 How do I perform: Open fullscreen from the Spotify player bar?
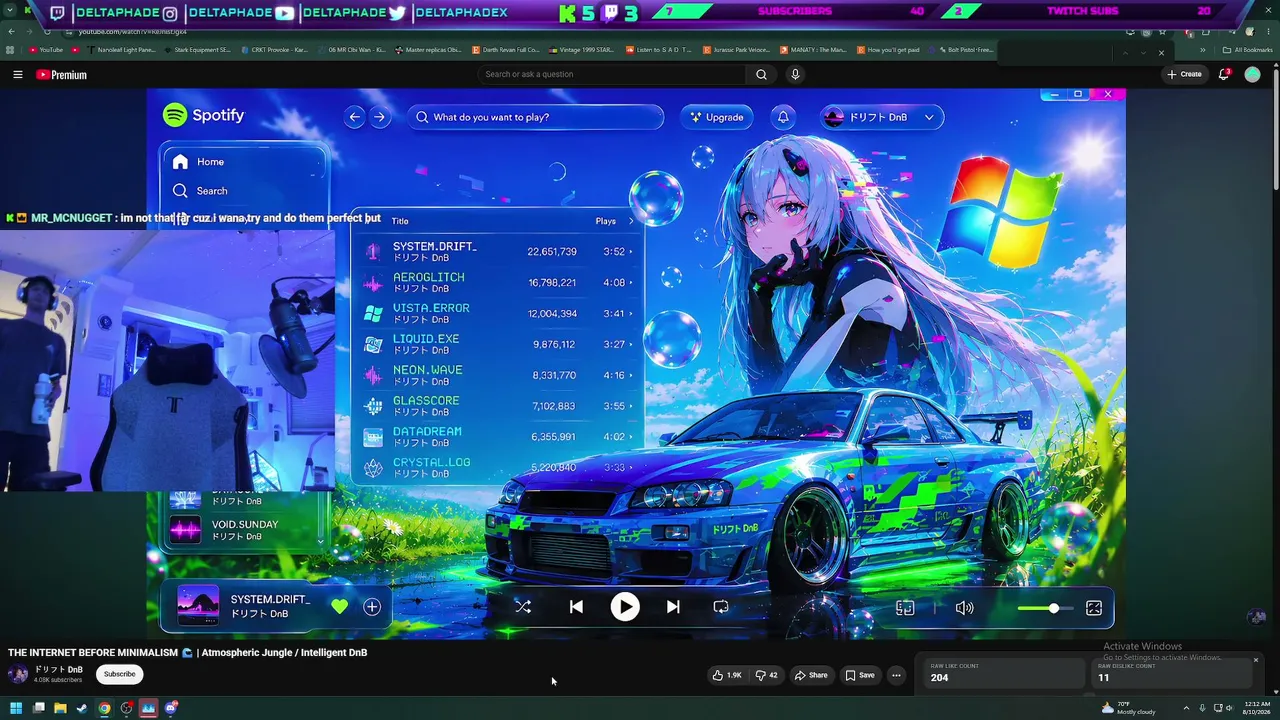click(1094, 608)
